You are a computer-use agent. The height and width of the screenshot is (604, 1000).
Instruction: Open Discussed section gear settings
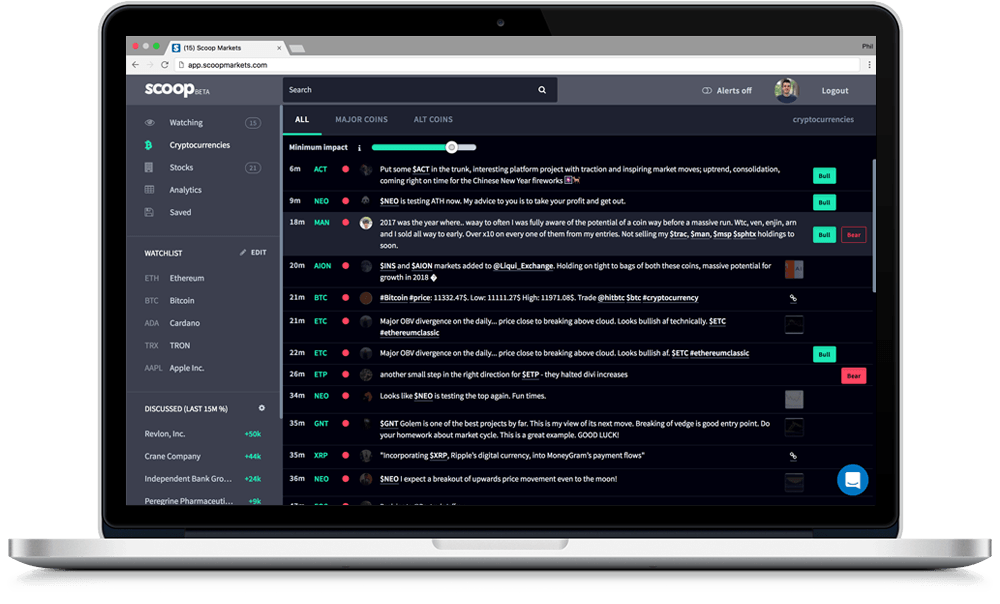261,408
